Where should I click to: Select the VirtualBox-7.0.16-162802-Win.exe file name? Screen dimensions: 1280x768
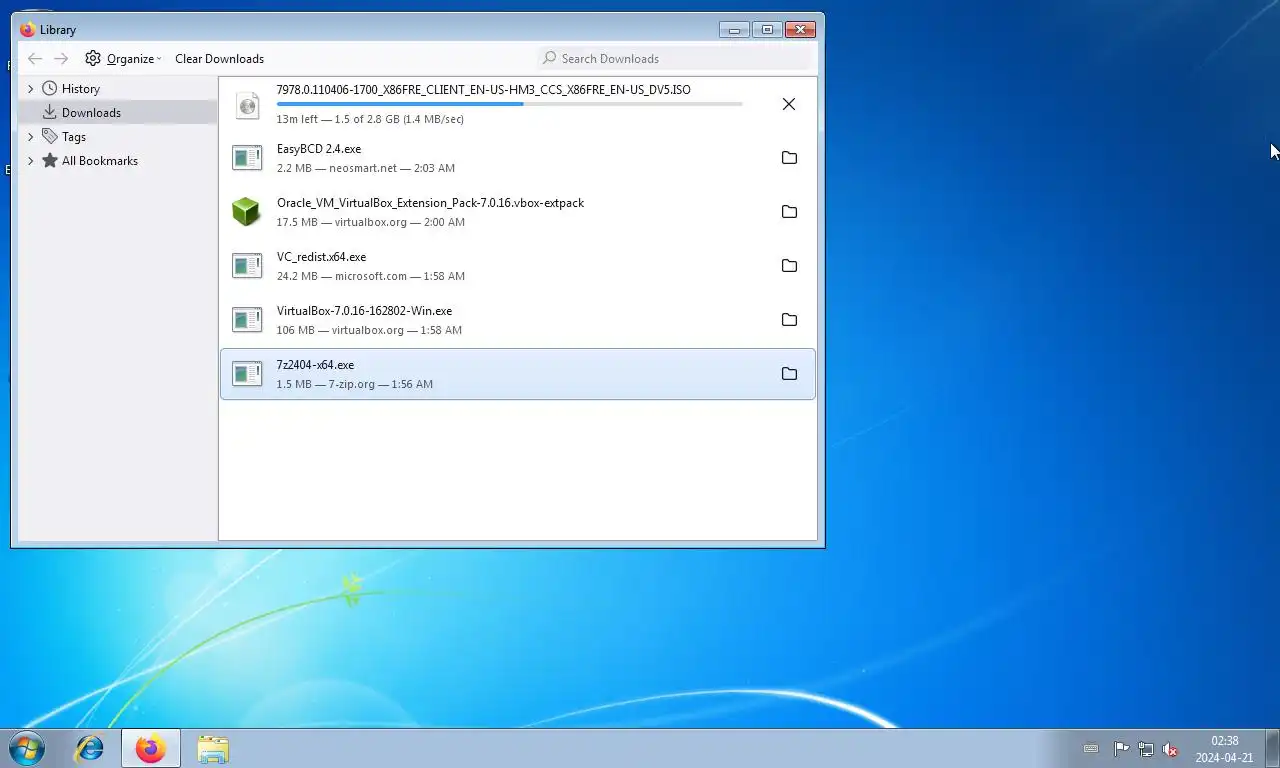point(364,311)
